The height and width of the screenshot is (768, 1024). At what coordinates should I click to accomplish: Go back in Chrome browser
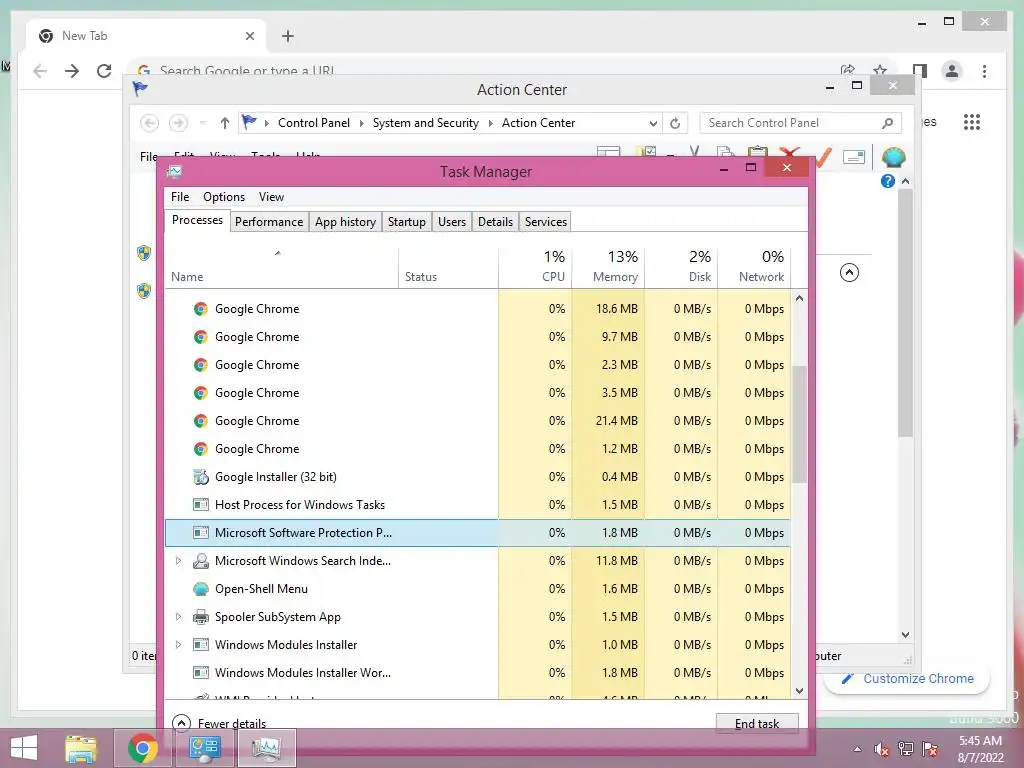pos(40,71)
